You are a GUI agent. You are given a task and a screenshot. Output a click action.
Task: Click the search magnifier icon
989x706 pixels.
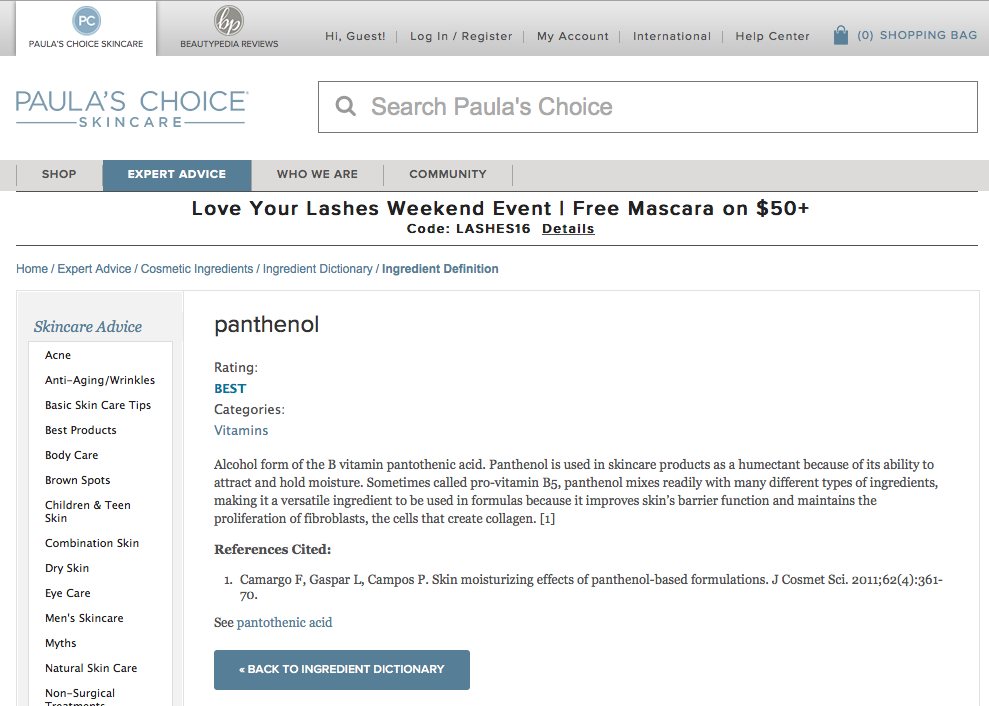(345, 106)
